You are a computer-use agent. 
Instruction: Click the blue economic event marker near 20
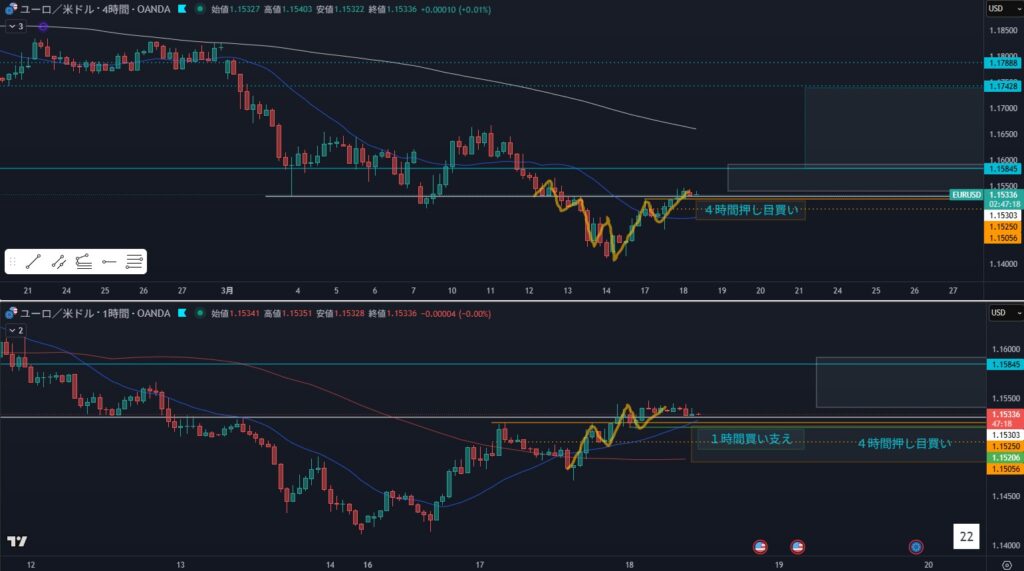pos(916,547)
